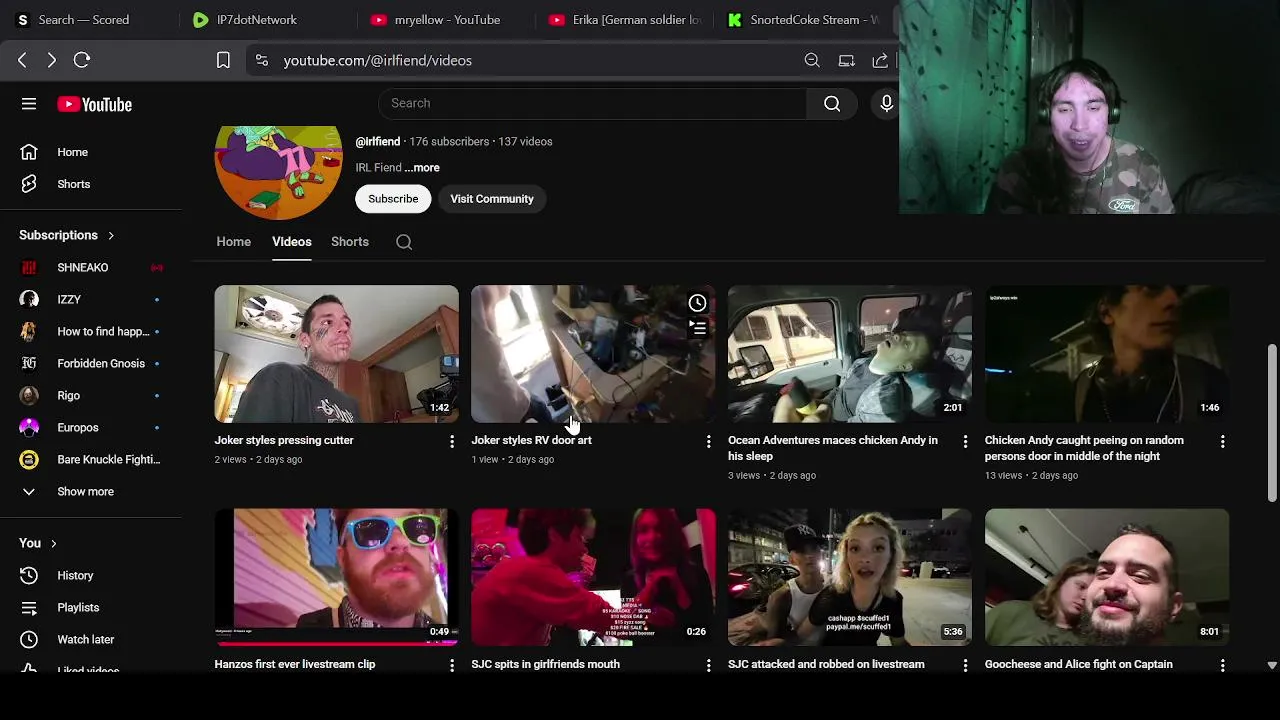Viewport: 1280px width, 720px height.
Task: Open options for SJC attacked and robbed video
Action: point(965,665)
